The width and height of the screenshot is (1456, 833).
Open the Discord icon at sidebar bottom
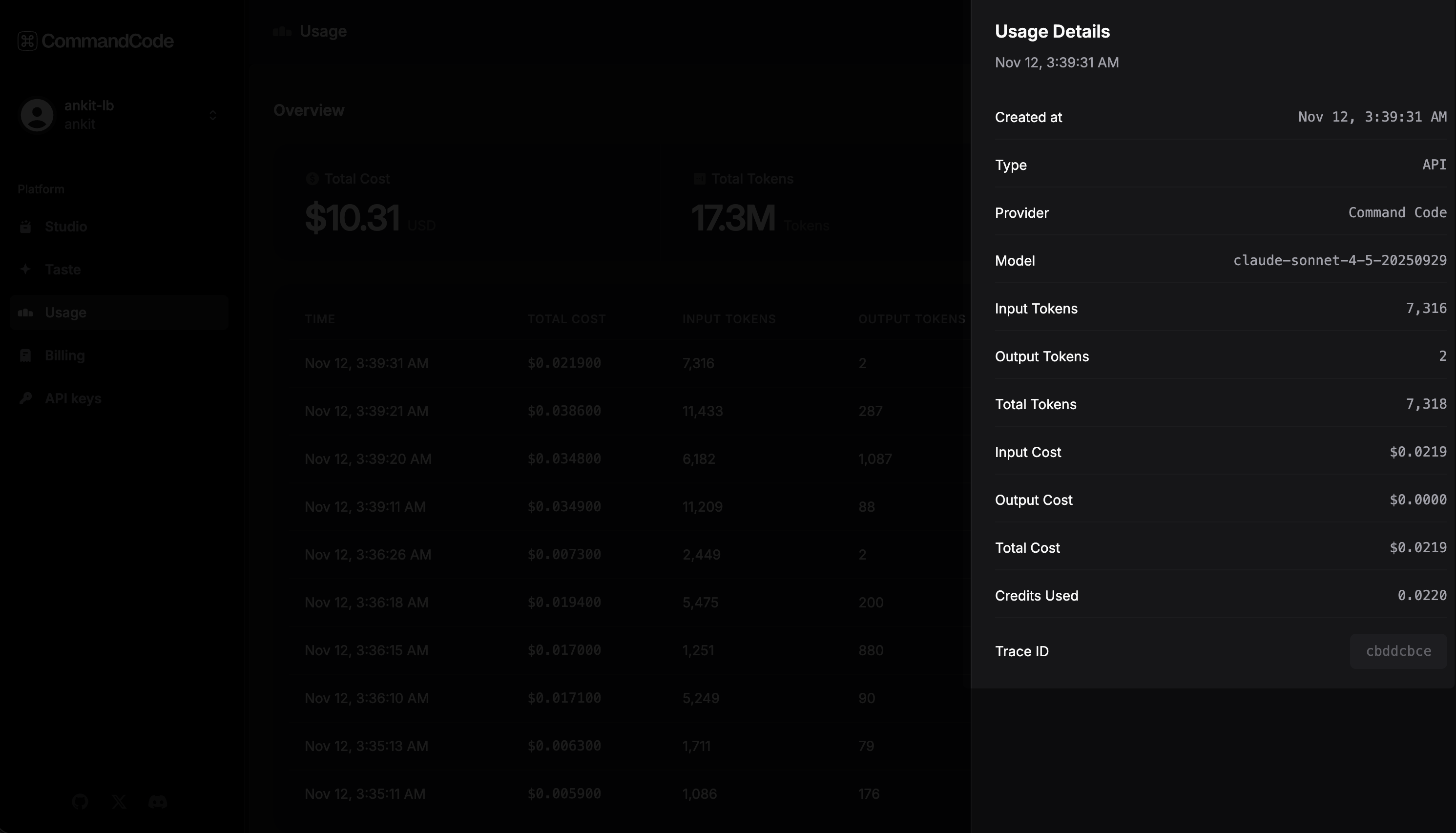point(159,802)
